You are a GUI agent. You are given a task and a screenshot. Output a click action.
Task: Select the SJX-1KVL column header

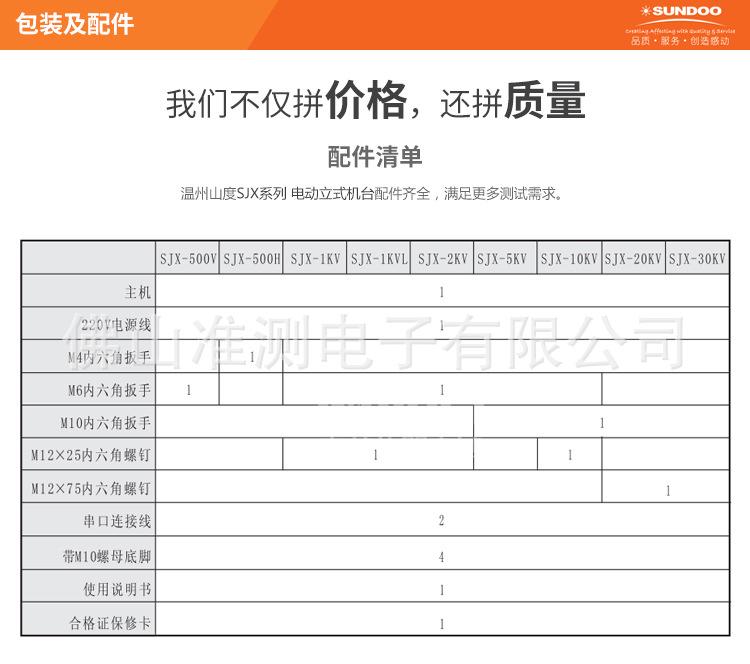point(378,258)
